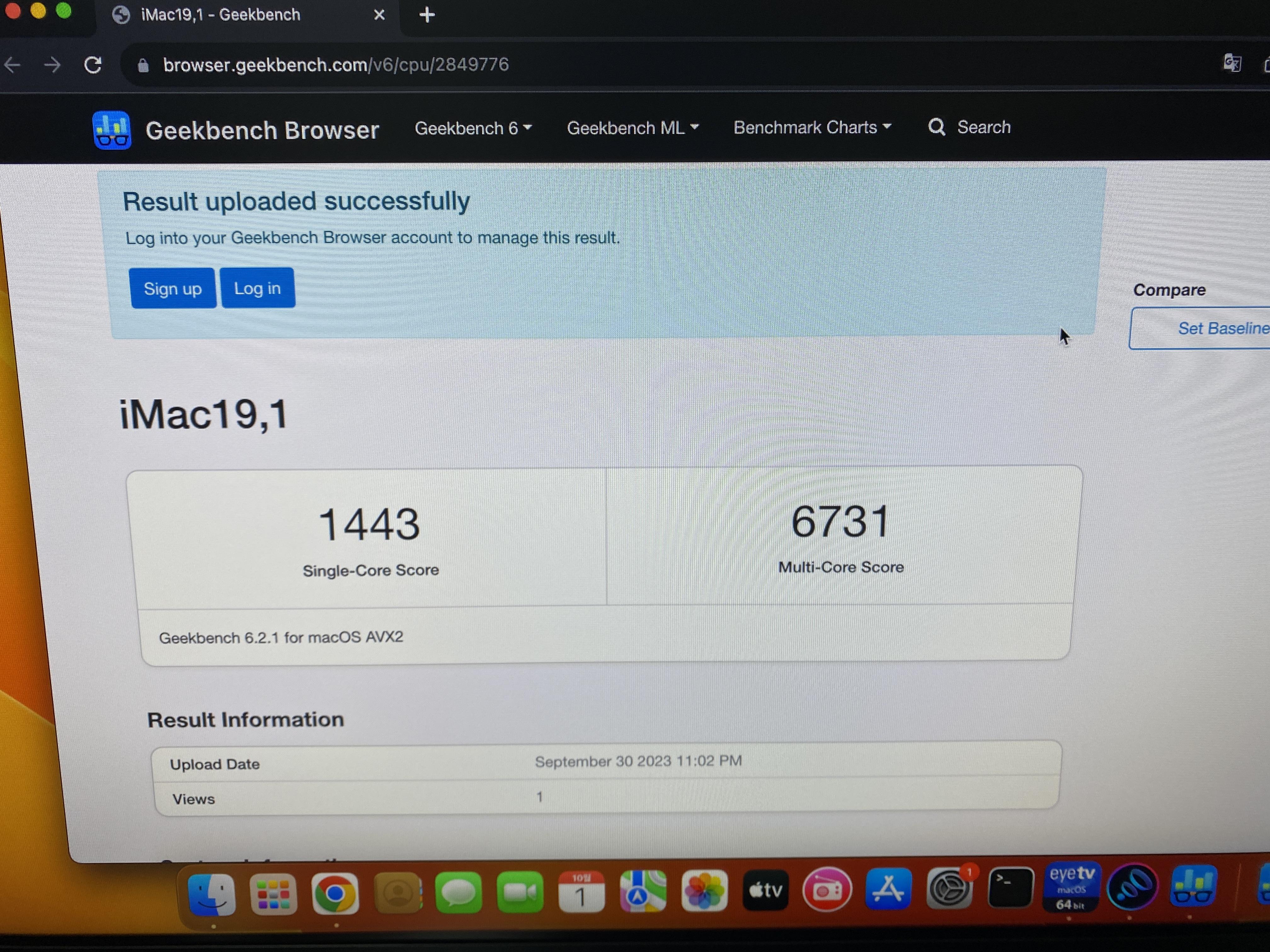Click the Multi-Core Score label
This screenshot has height=952, width=1270.
(x=841, y=567)
